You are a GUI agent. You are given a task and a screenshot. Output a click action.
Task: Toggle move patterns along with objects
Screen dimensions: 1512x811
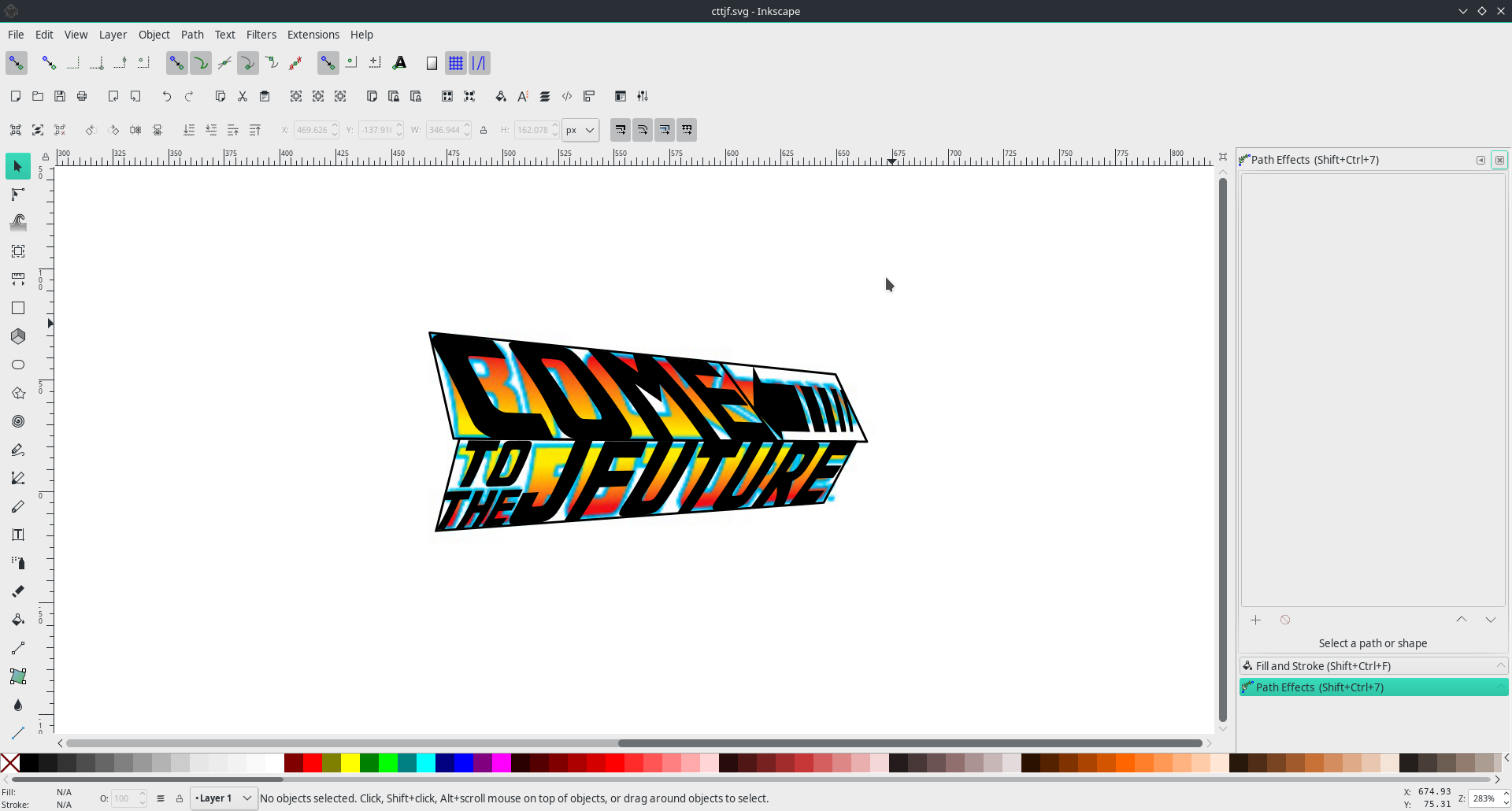(x=687, y=130)
